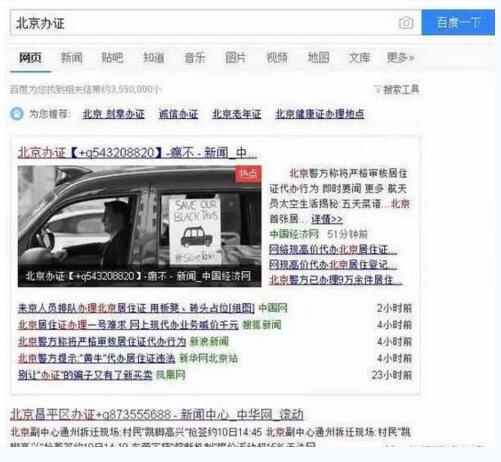Click the red 热点 badge on image

[248, 174]
